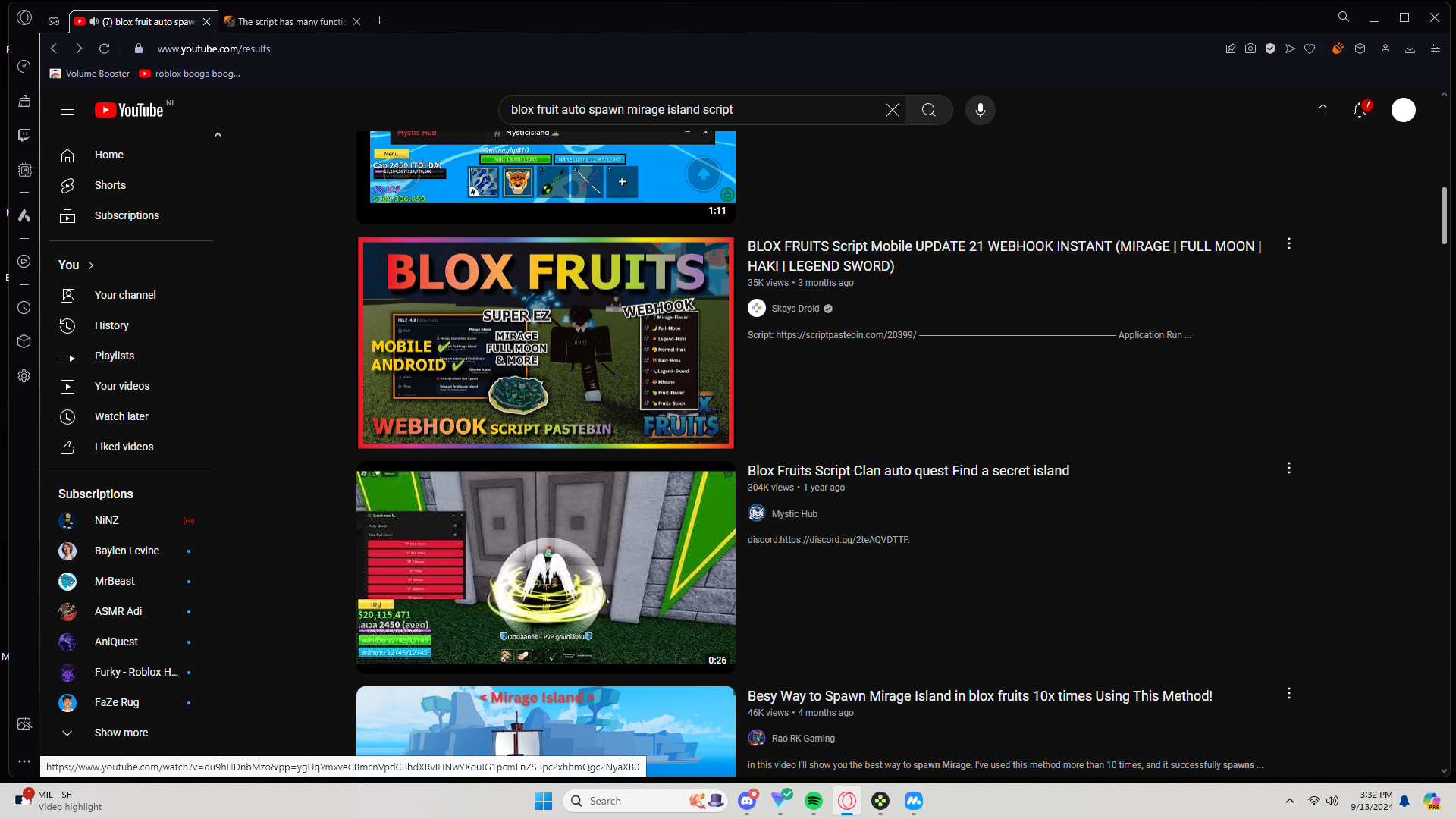The width and height of the screenshot is (1456, 819).
Task: Visit the Mystic Hub channel
Action: [x=795, y=514]
